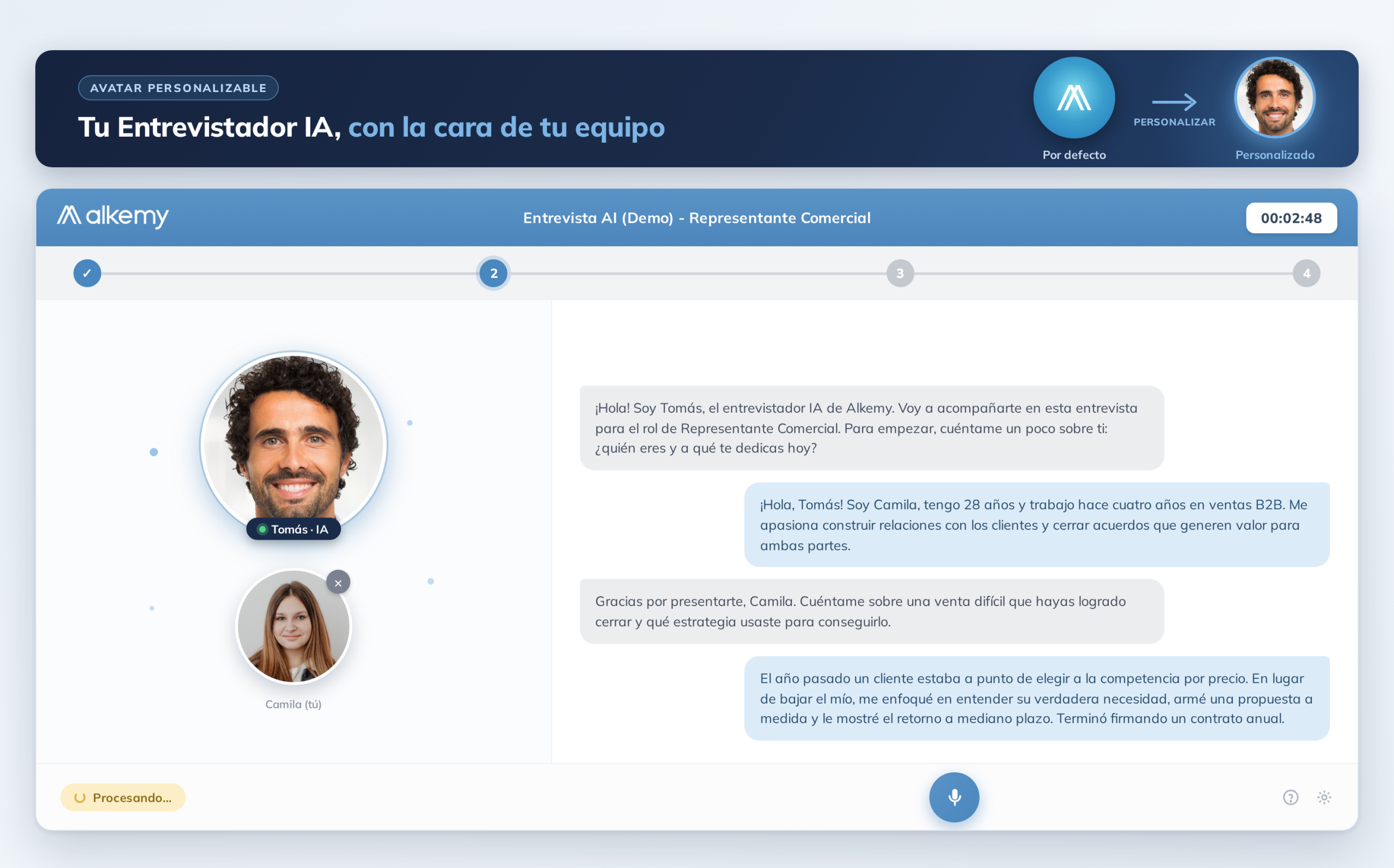Open the help question mark icon
The image size is (1394, 868).
(x=1290, y=797)
